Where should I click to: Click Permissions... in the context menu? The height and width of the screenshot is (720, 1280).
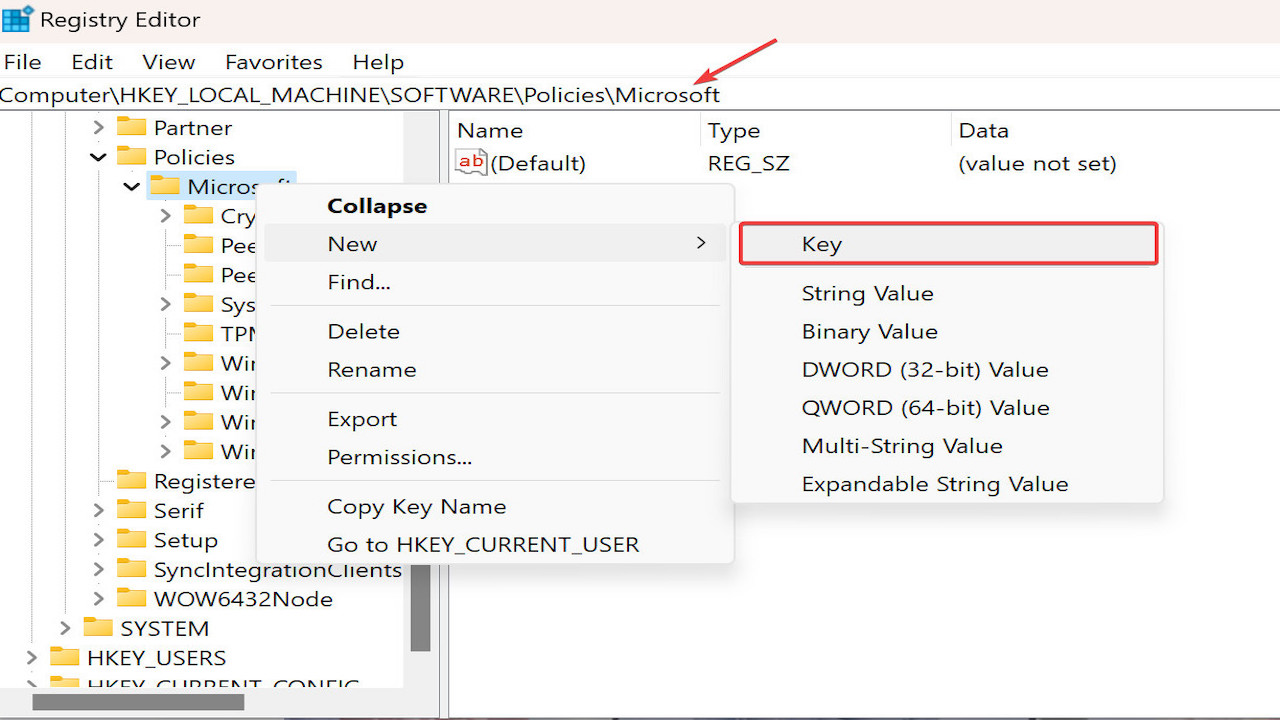pos(399,457)
